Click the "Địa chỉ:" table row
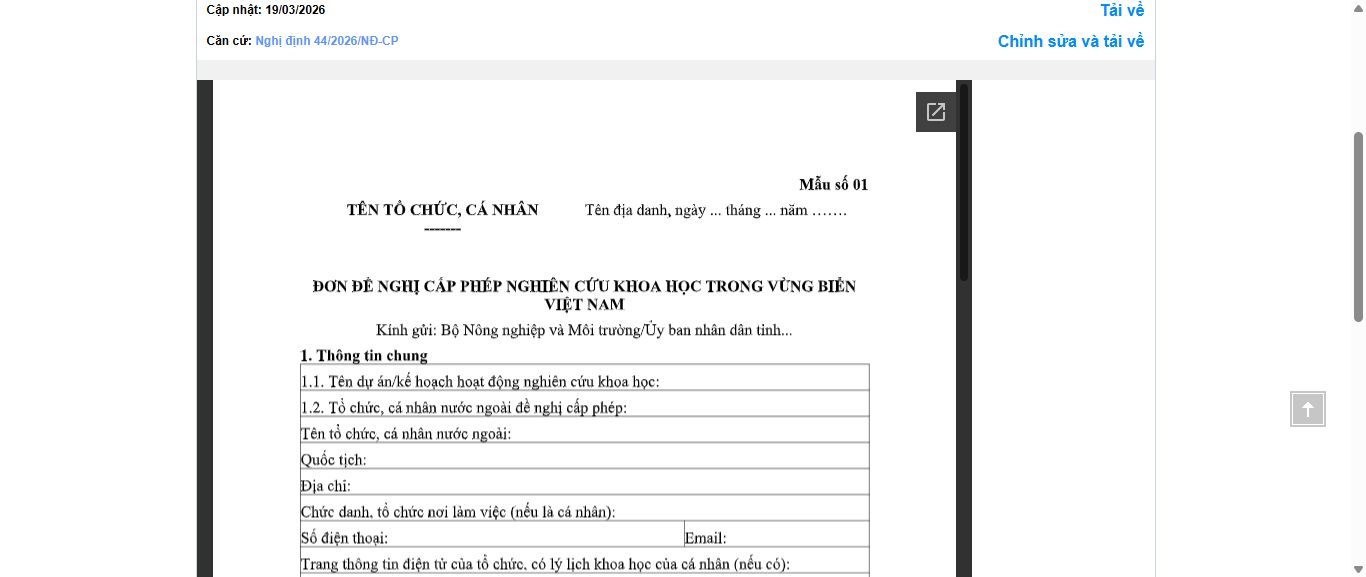This screenshot has width=1366, height=577. (x=584, y=482)
